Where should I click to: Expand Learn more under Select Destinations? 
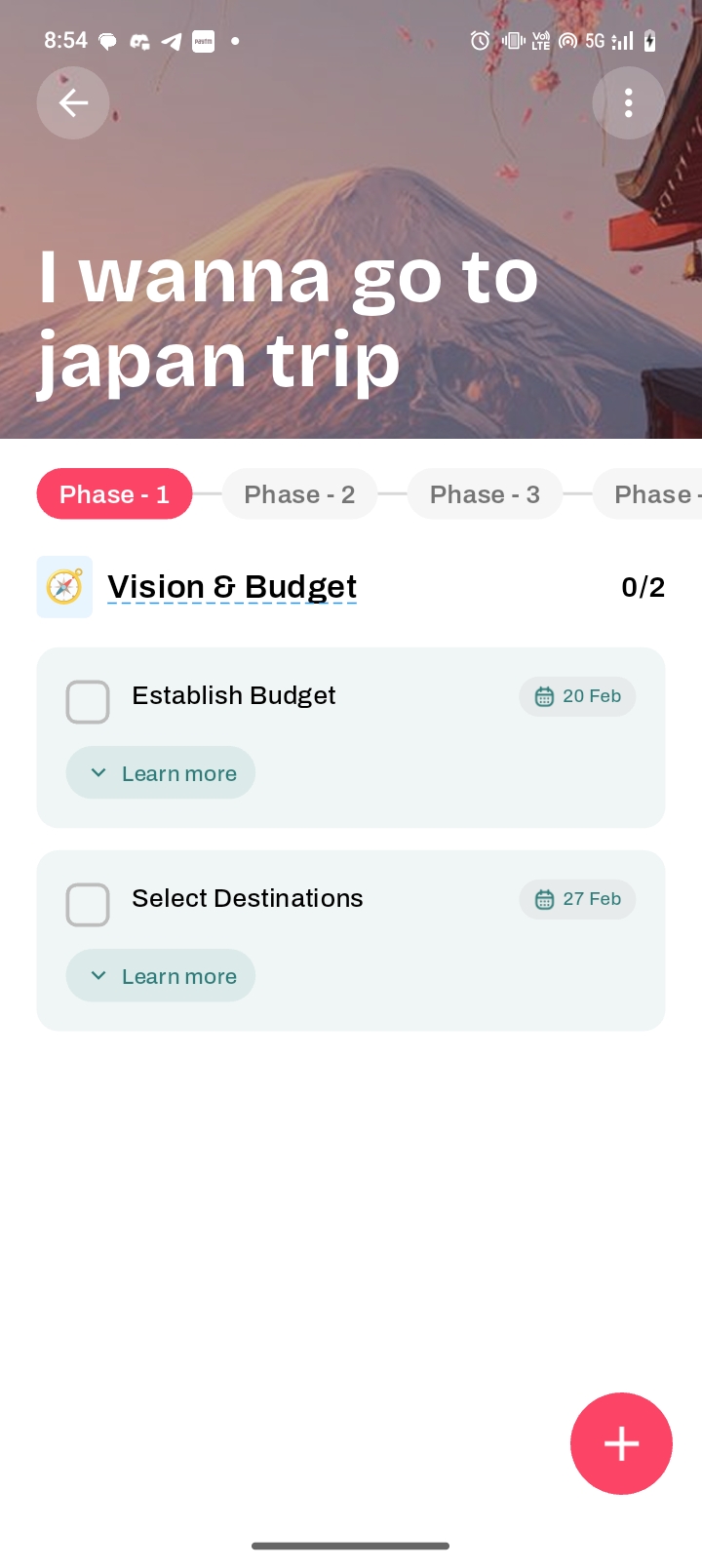[161, 976]
